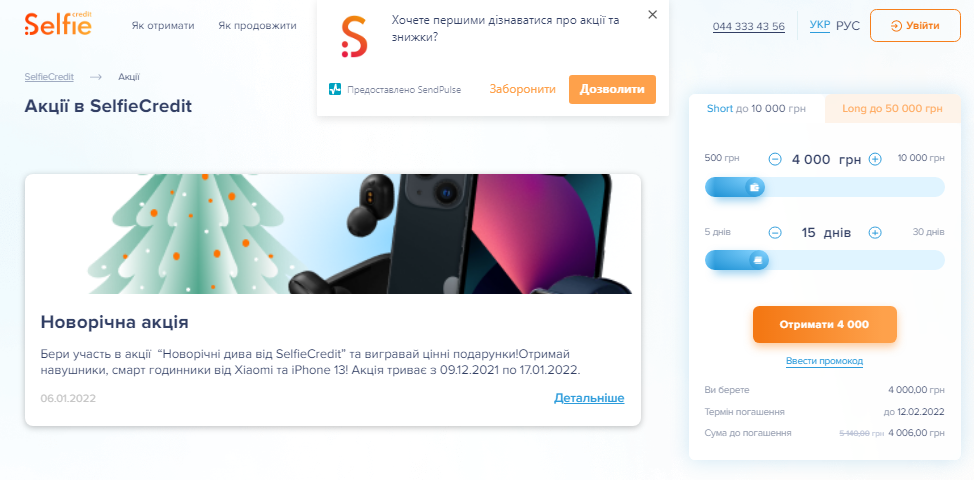The width and height of the screenshot is (974, 480).
Task: Decrease loan days with minus icon
Action: coord(775,233)
